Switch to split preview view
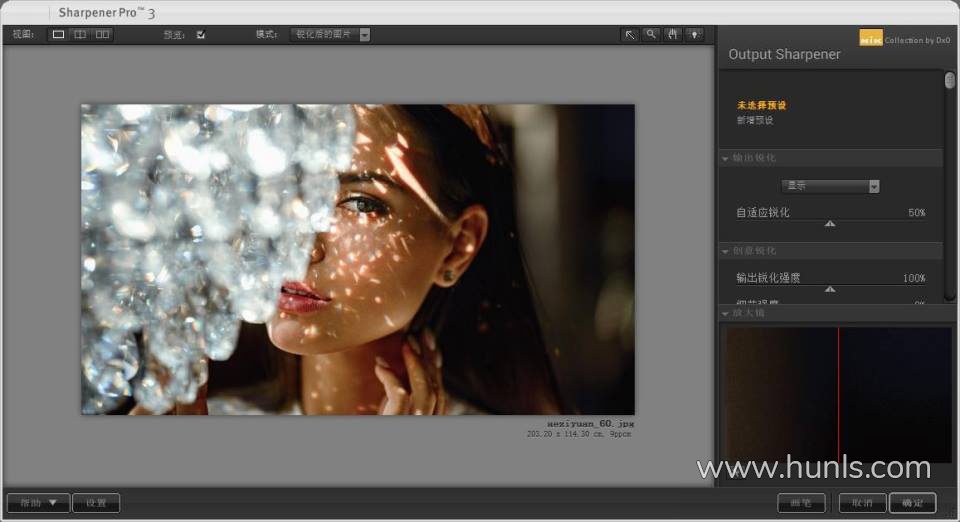 point(80,34)
